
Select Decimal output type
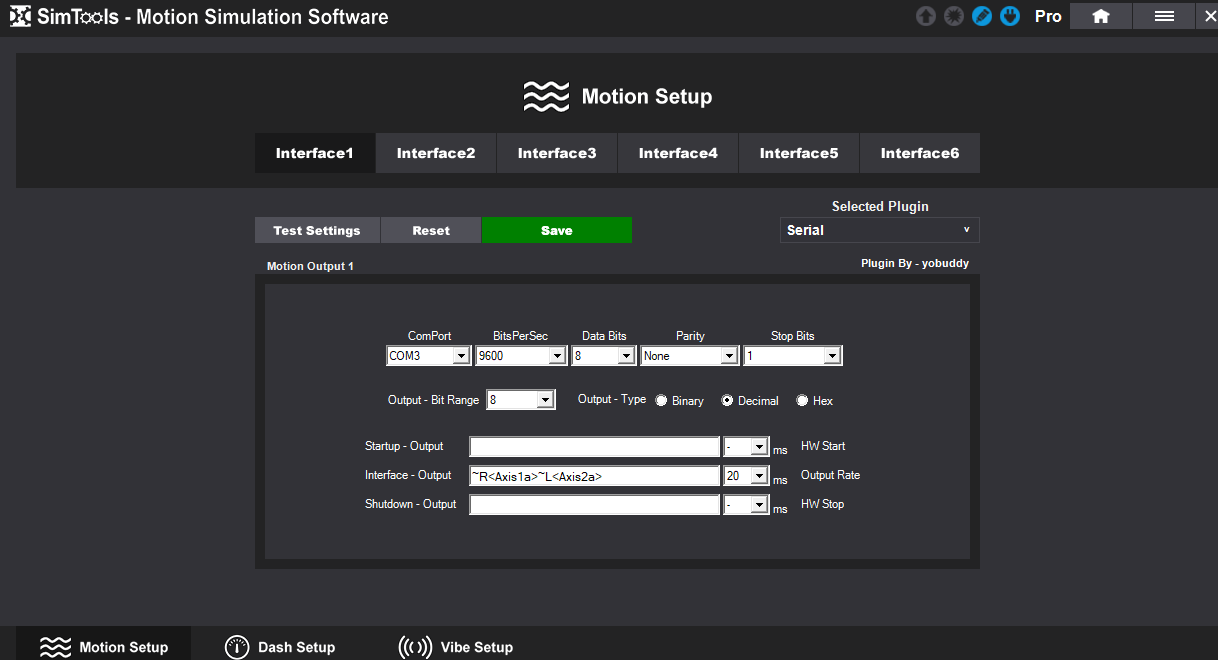[728, 401]
